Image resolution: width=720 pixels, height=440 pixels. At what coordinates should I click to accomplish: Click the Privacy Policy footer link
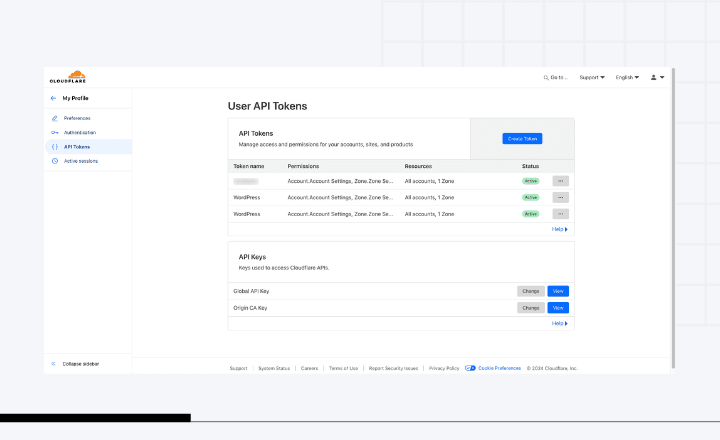click(444, 368)
